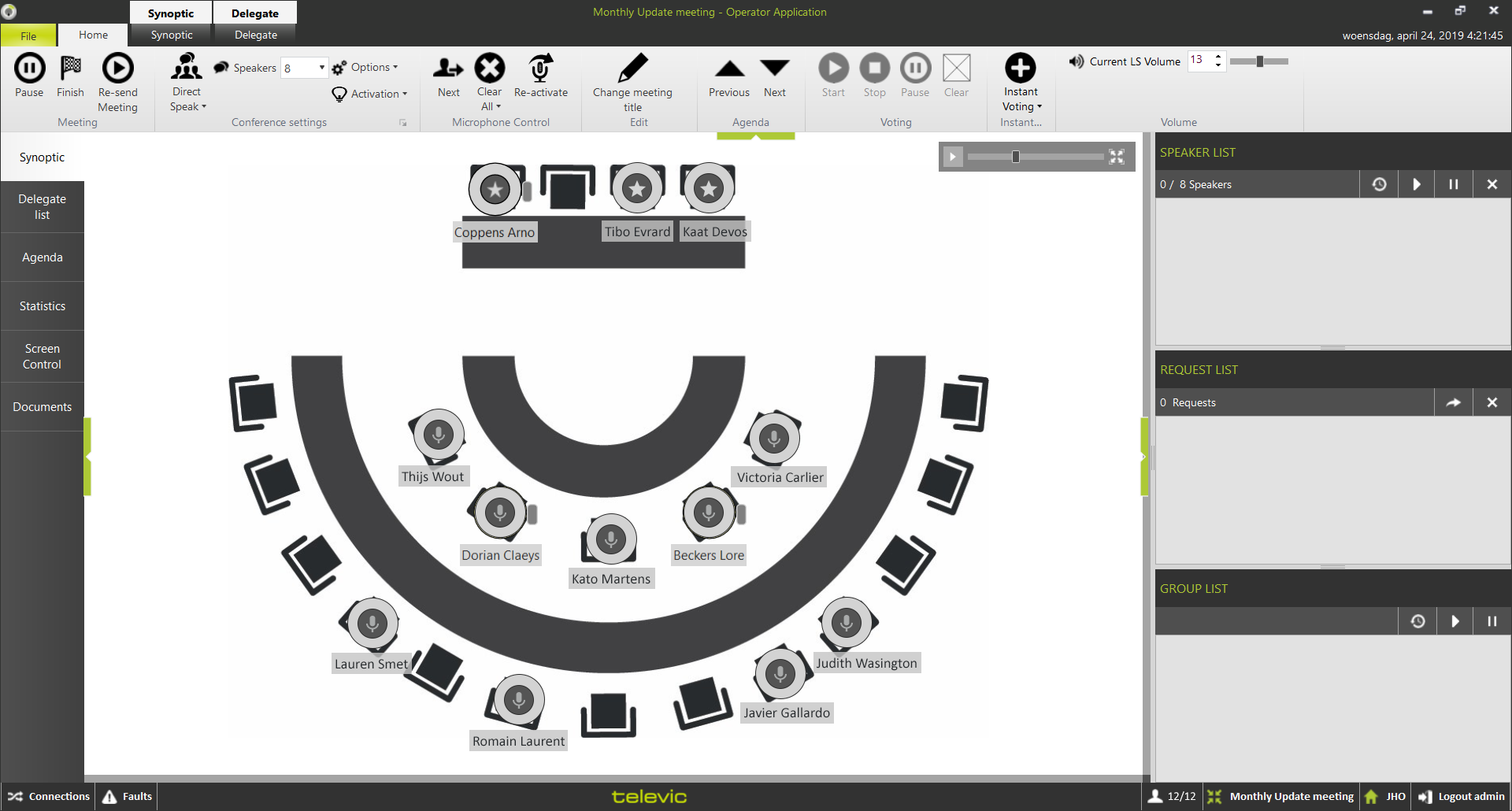Go to the Next agenda item arrow
The height and width of the screenshot is (811, 1512).
pyautogui.click(x=774, y=69)
